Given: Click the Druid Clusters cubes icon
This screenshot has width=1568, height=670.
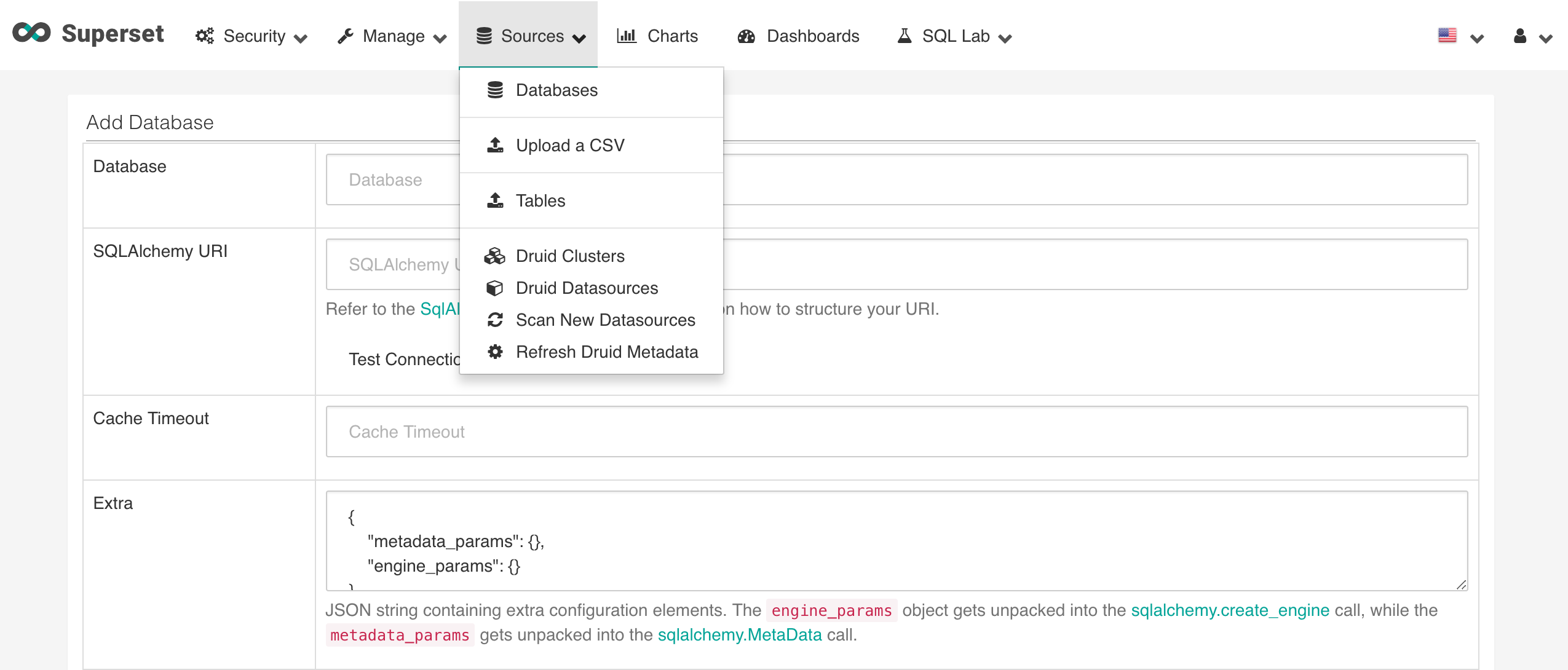Looking at the screenshot, I should (495, 256).
